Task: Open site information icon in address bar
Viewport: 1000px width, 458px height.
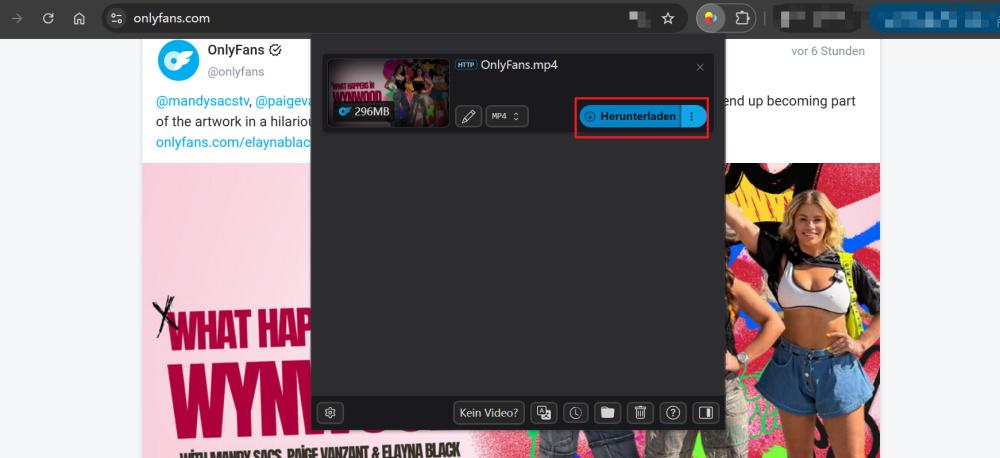Action: [x=117, y=18]
